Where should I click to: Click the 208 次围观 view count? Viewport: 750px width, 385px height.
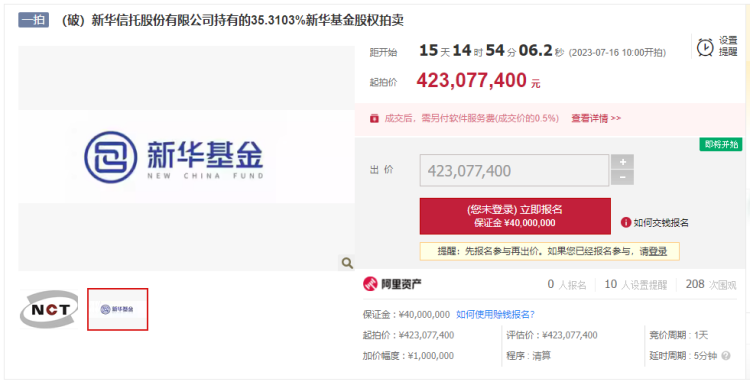711,285
